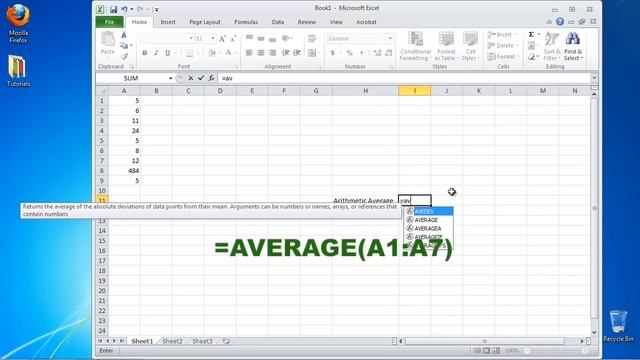Viewport: 640px width, 360px height.
Task: Click Insert button in Cells group
Action: pyautogui.click(x=502, y=35)
